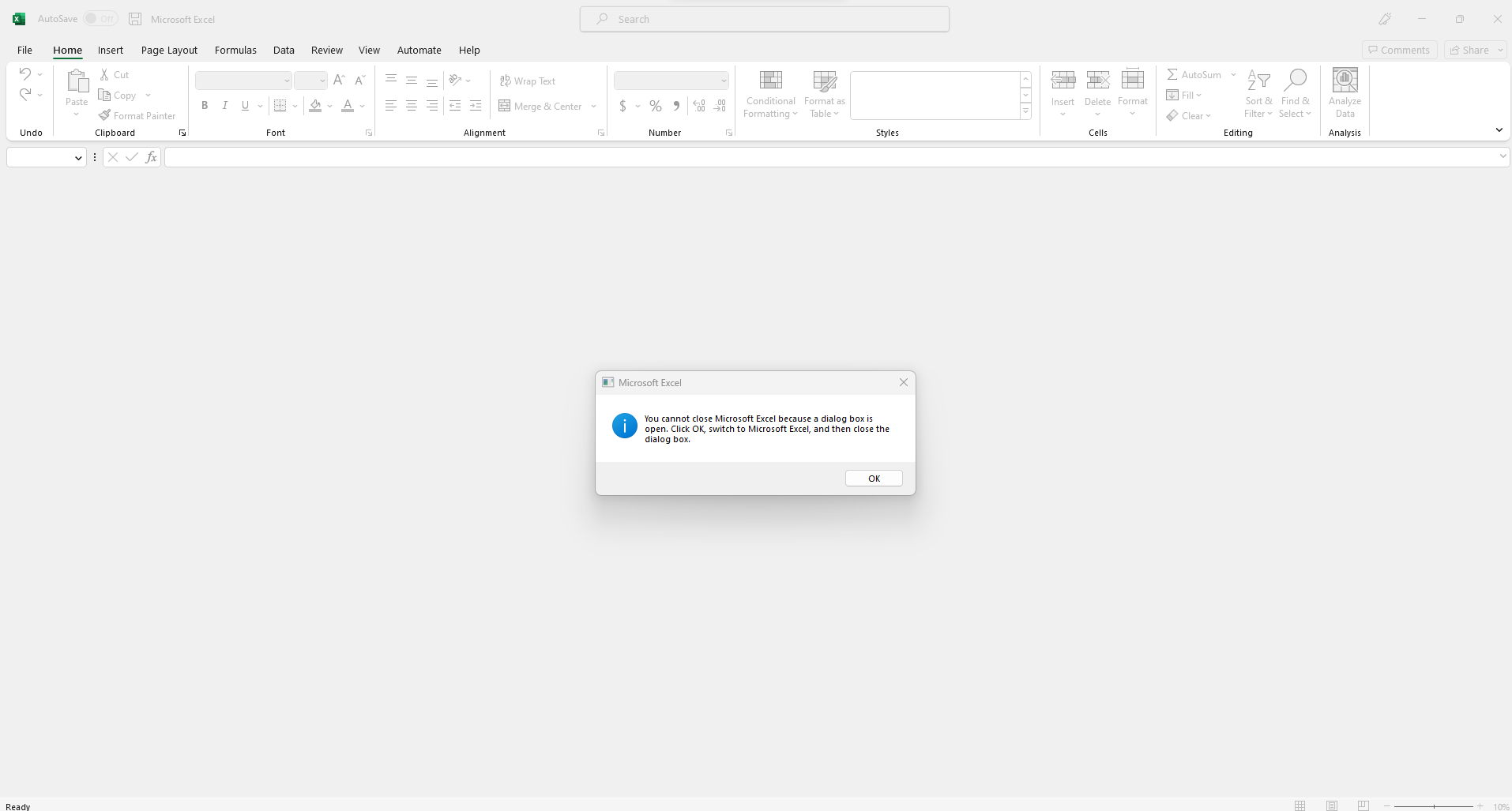This screenshot has width=1512, height=811.
Task: Open Find & Select menu
Action: 1296,94
